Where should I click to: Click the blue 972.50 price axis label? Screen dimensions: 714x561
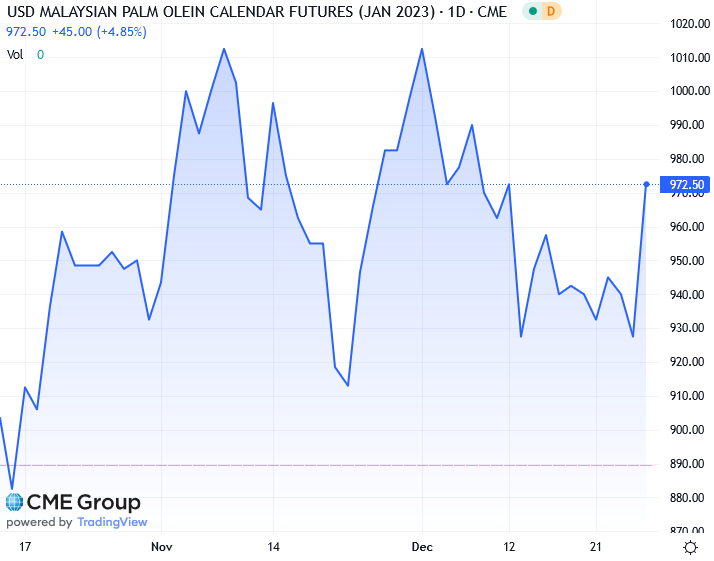tap(685, 185)
